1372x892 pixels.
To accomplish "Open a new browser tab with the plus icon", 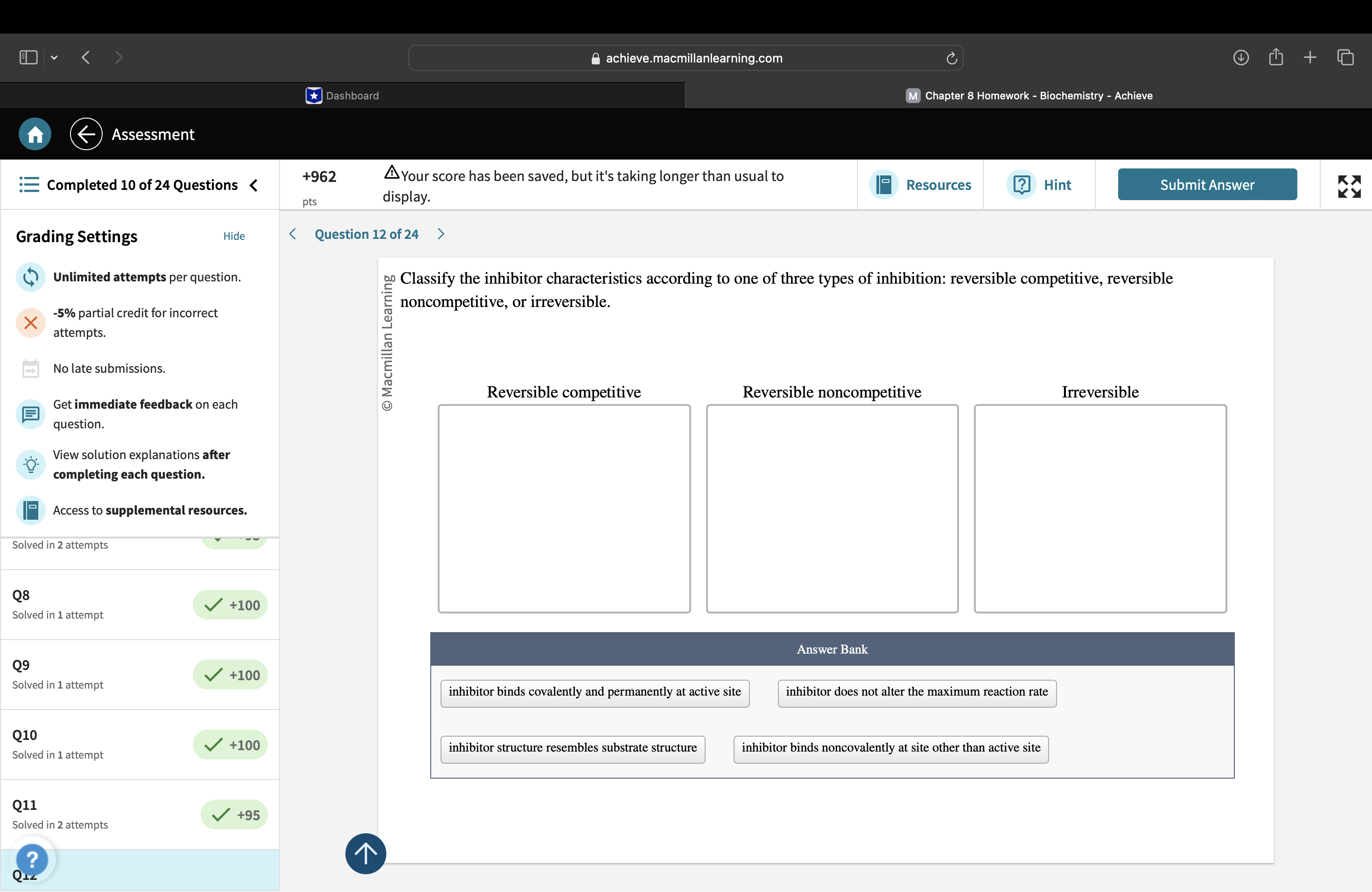I will [1309, 57].
